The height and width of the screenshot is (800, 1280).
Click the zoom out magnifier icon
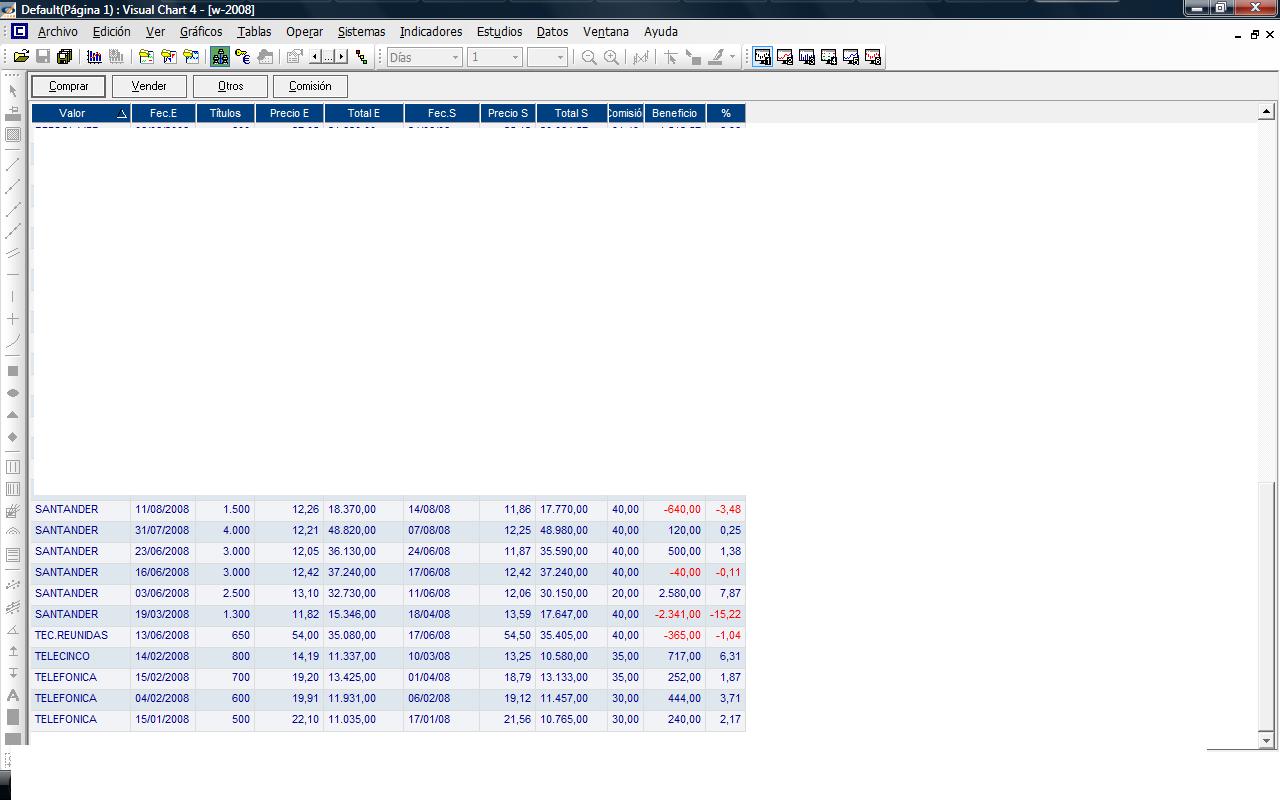pos(589,57)
